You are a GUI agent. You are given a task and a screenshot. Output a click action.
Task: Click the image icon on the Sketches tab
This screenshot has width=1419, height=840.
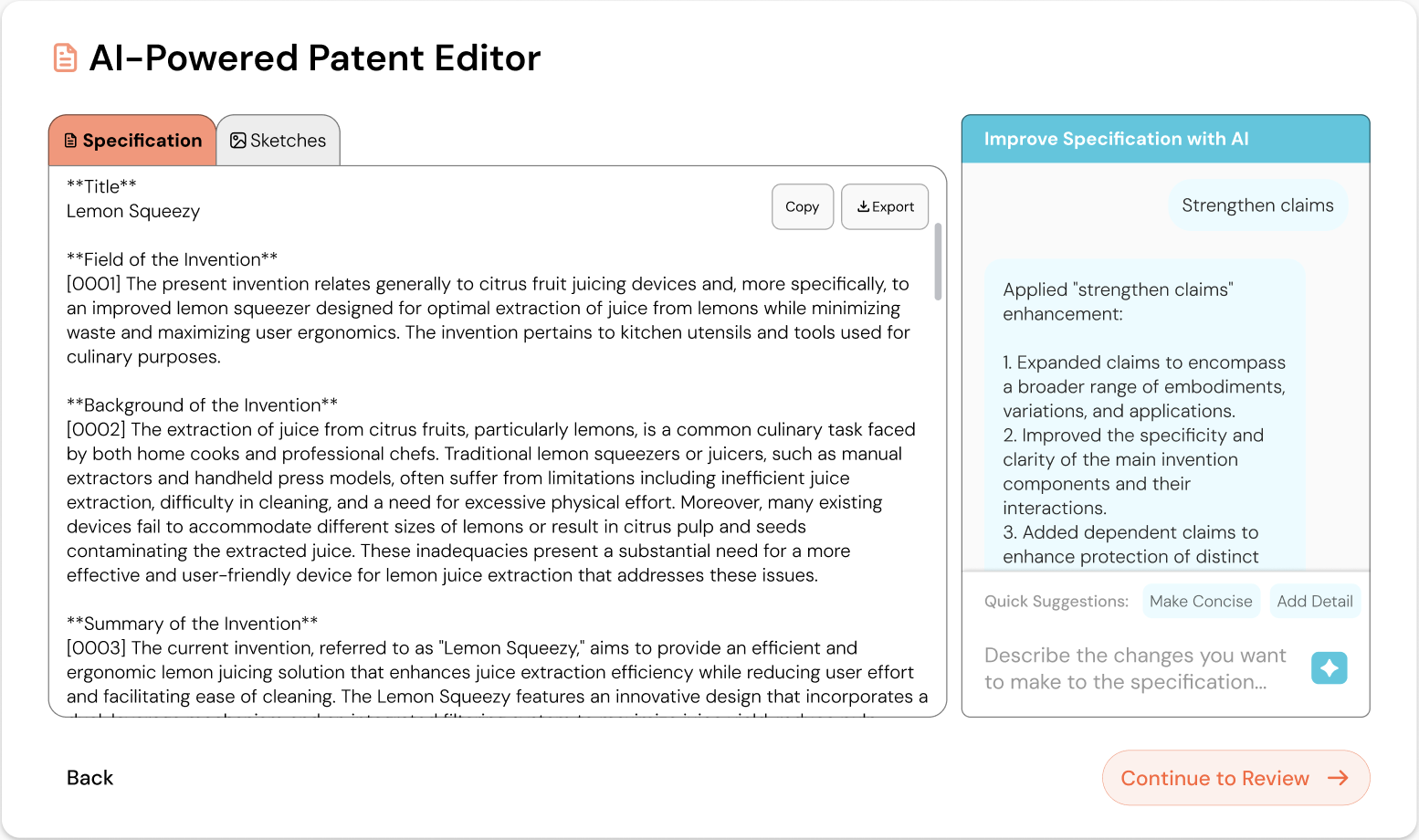[238, 140]
